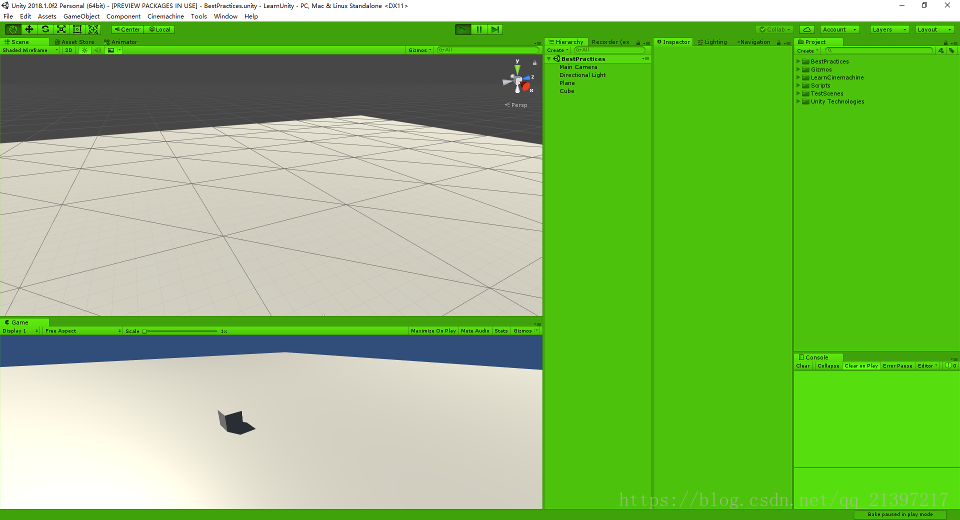Open Project Create dropdown
960x520 pixels.
pos(808,51)
